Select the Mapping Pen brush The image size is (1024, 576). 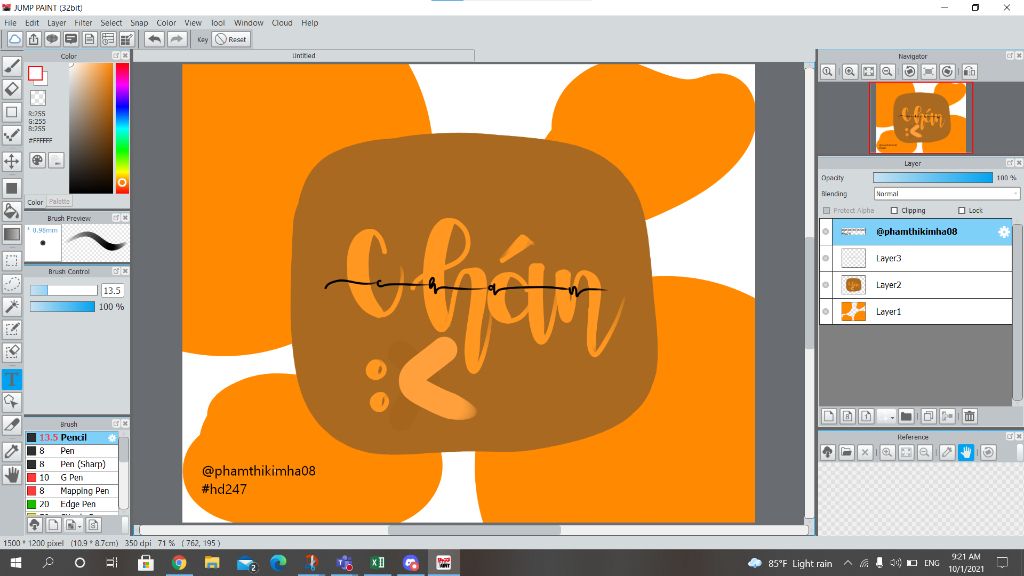[72, 490]
